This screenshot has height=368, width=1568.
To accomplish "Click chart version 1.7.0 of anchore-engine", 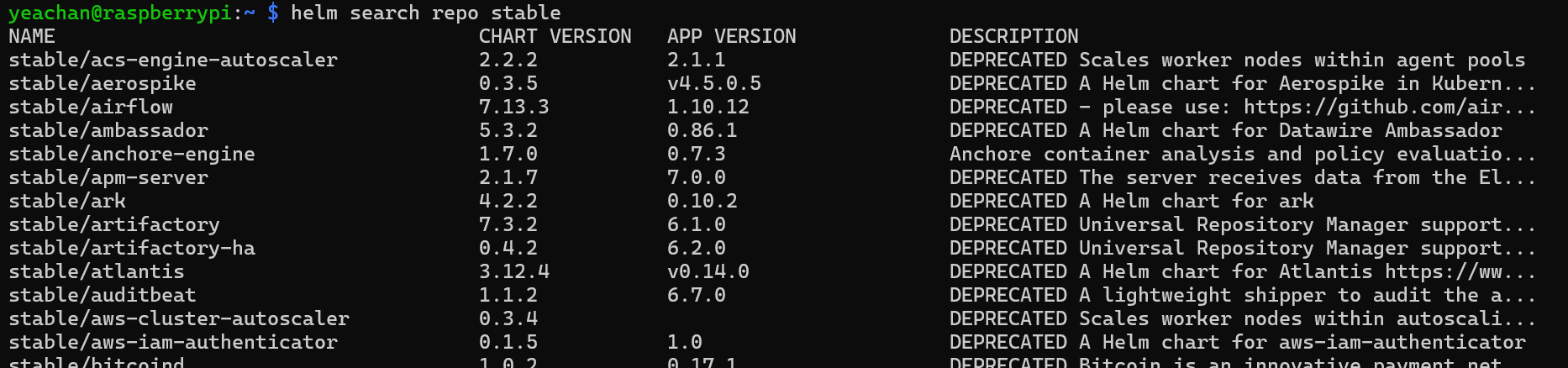I will 508,154.
